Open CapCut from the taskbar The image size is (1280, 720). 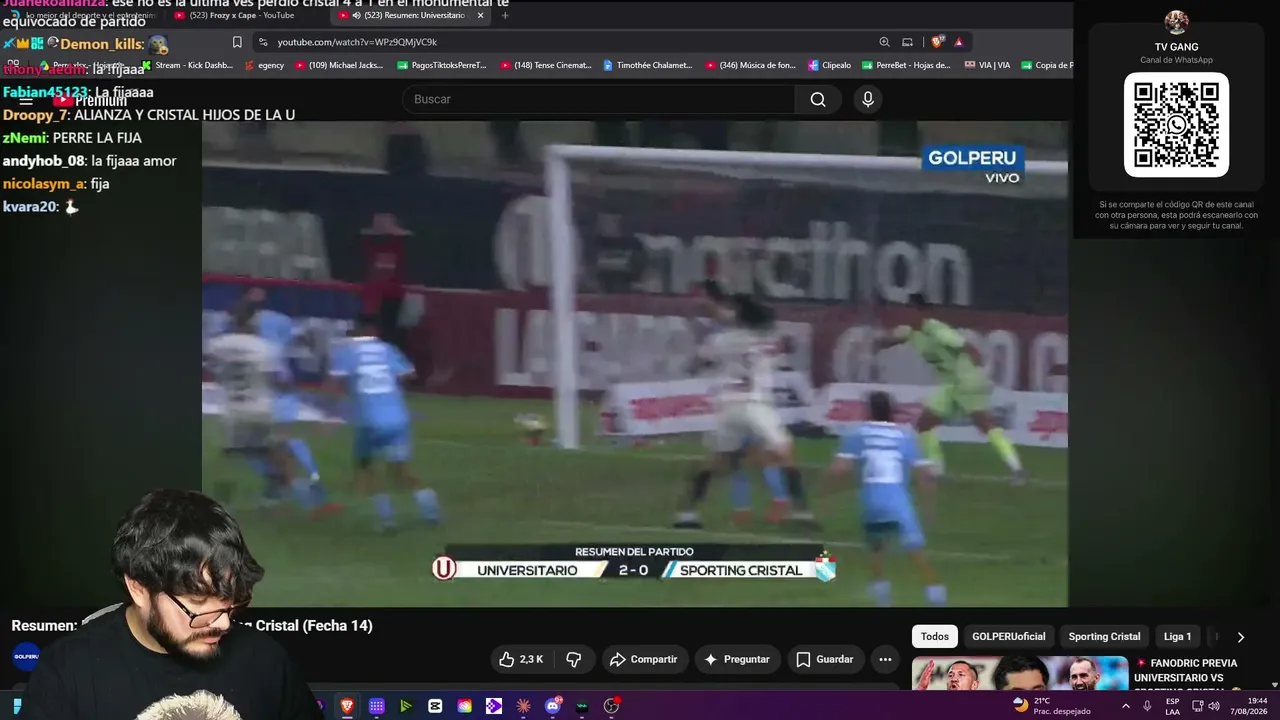click(x=435, y=706)
